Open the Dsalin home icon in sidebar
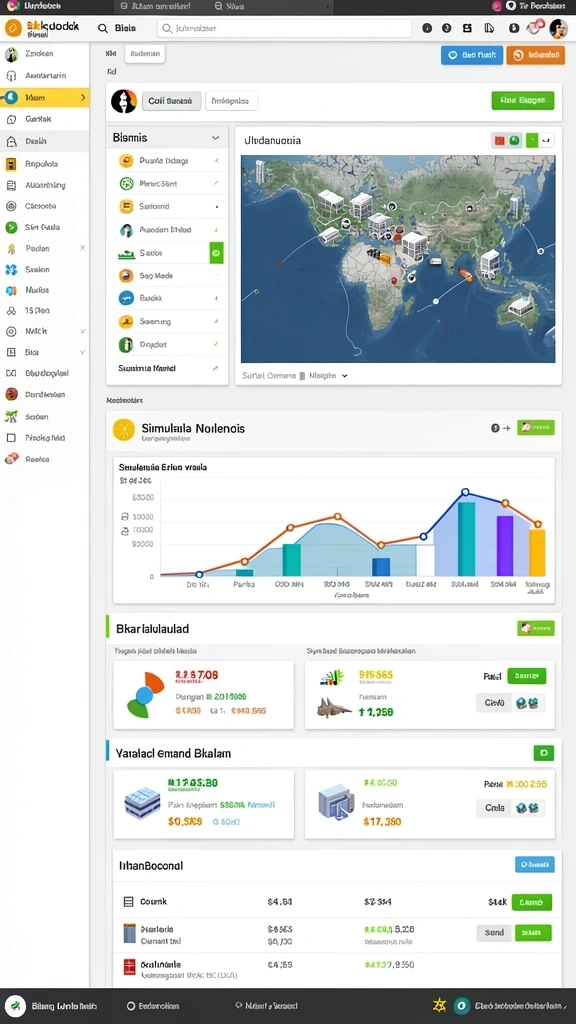Screen dimensions: 576x1024 10,141
